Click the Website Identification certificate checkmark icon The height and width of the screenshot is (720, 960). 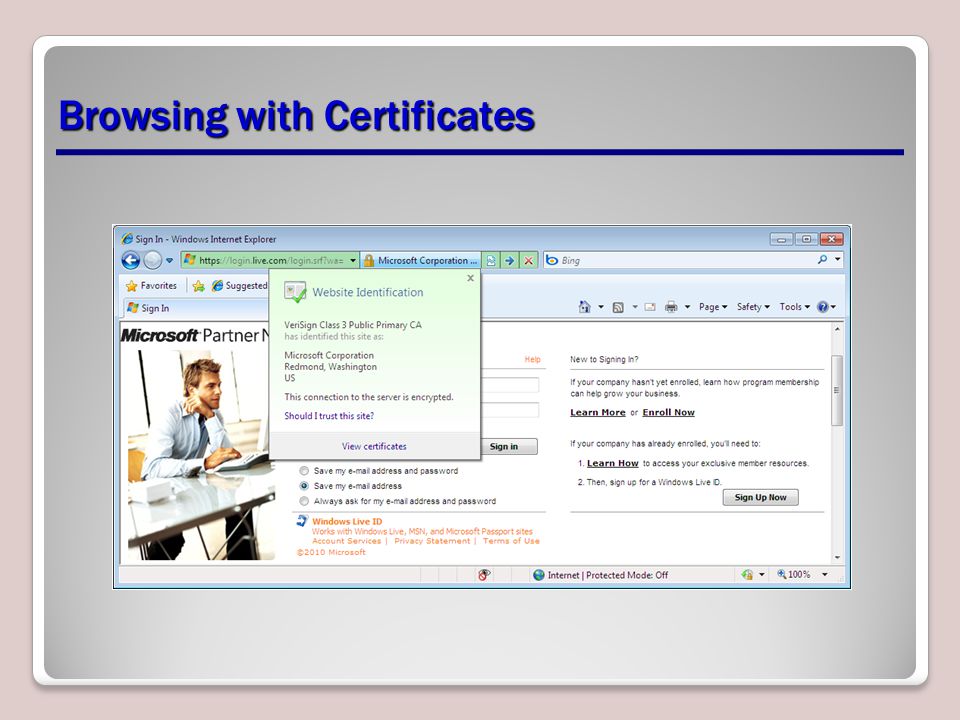coord(295,293)
